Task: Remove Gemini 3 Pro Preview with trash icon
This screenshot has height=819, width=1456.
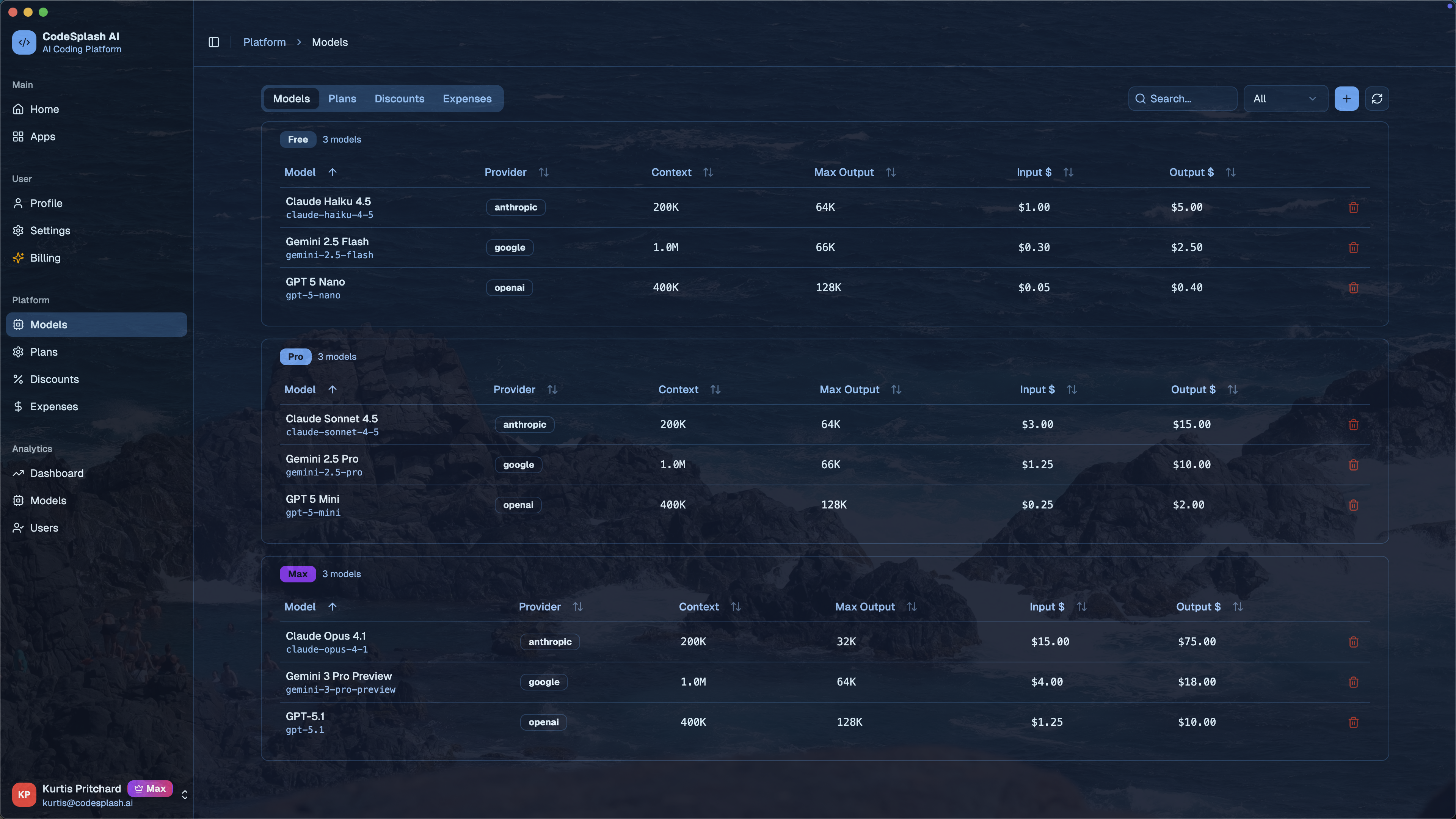Action: pyautogui.click(x=1353, y=682)
